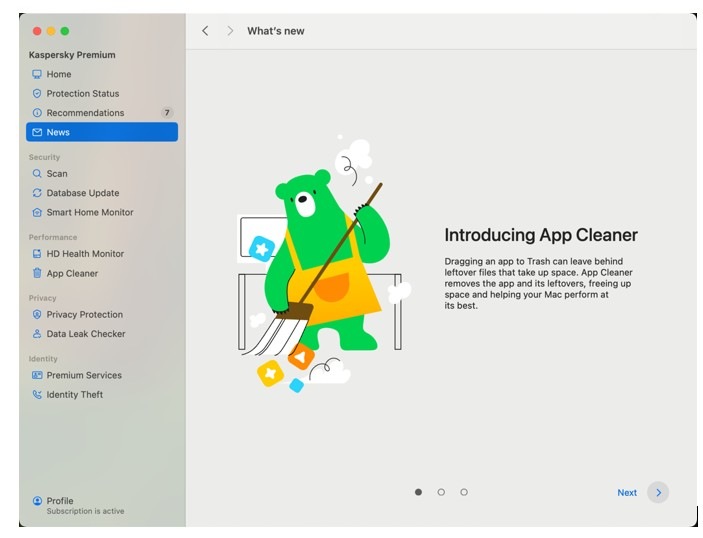Click the Database Update refresh icon
This screenshot has width=703, height=538.
(37, 193)
